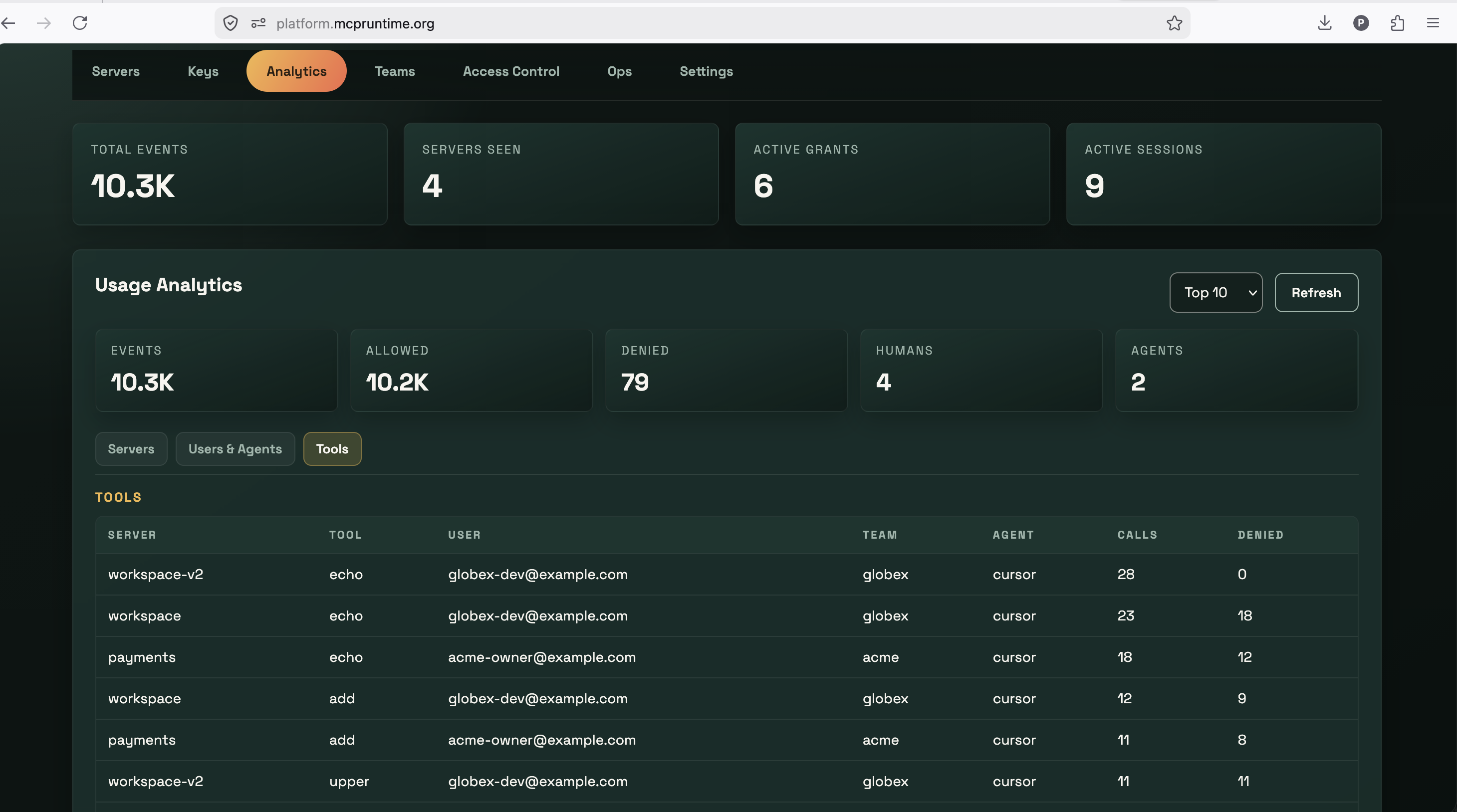
Task: Open the Settings tab
Action: [706, 71]
